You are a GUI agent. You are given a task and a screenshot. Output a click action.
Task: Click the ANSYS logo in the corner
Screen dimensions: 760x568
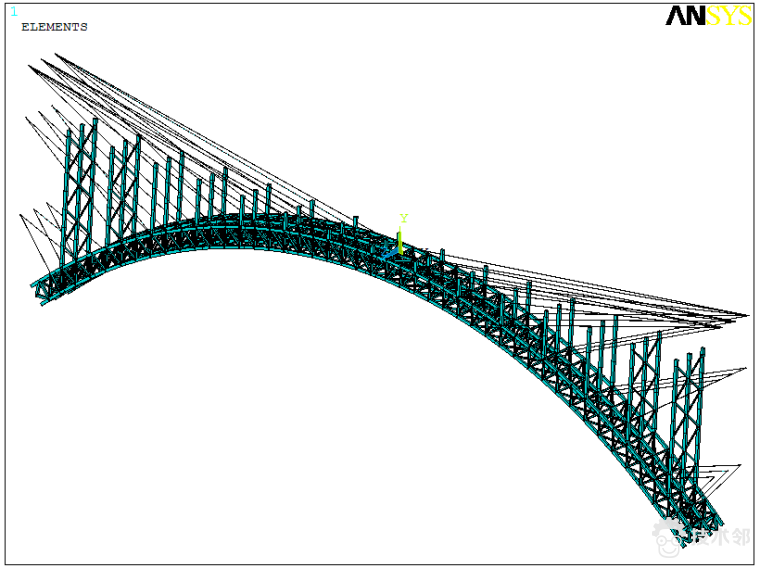(708, 16)
